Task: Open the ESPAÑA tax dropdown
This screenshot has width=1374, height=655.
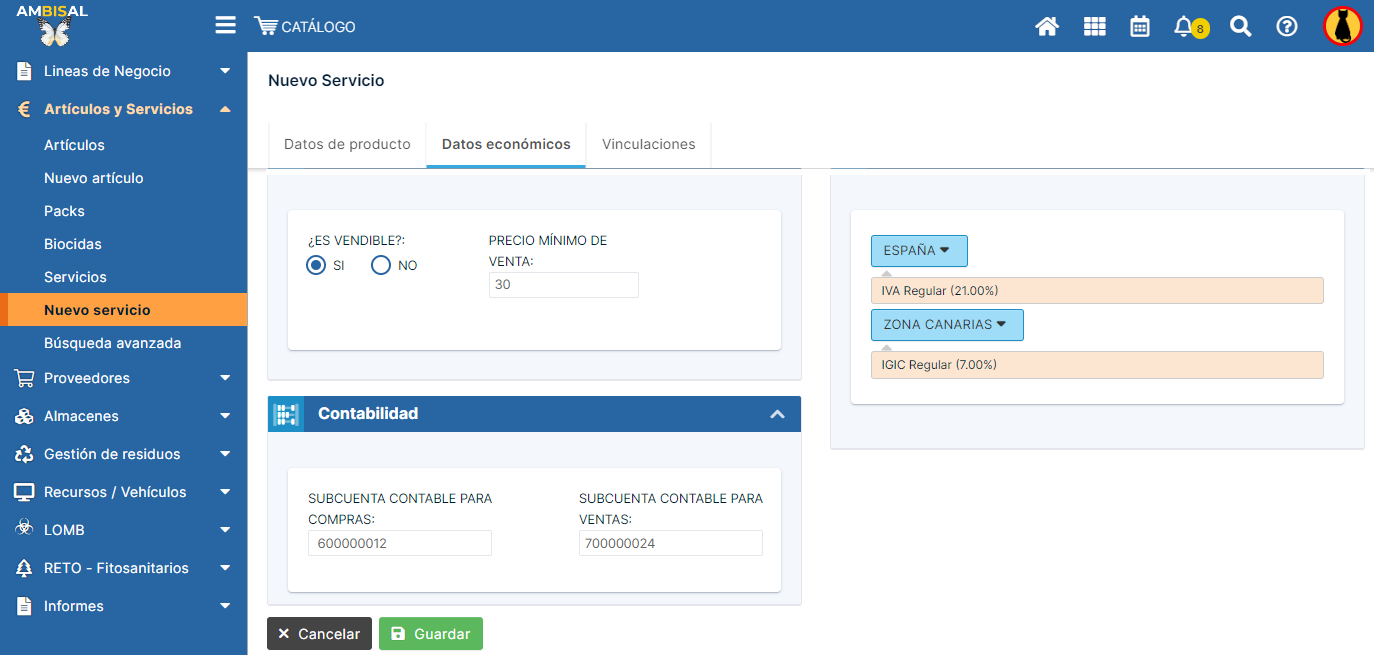Action: click(918, 251)
